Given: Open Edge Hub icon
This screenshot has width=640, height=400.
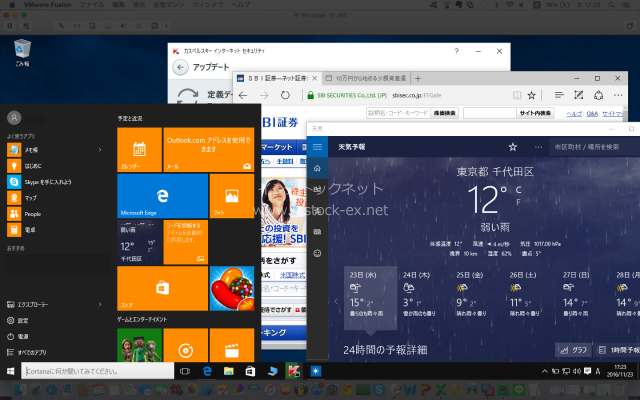Looking at the screenshot, I should (559, 96).
